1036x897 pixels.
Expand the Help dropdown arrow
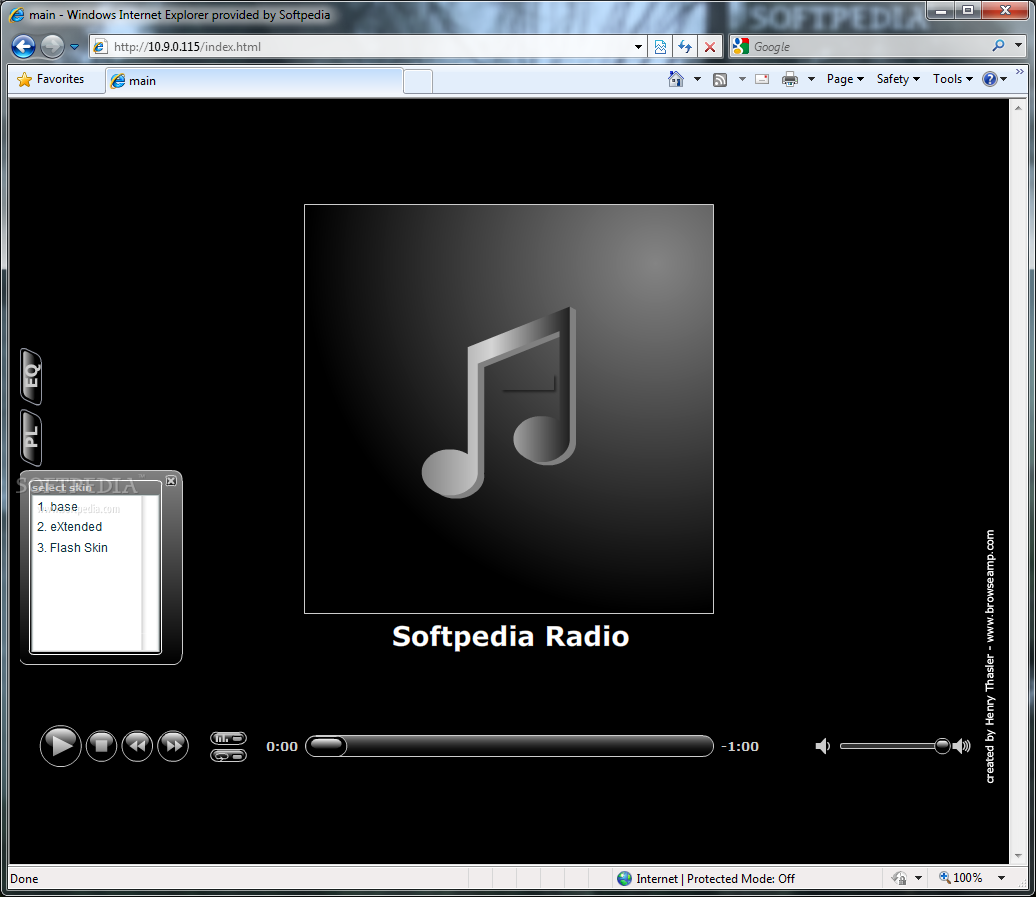(x=1004, y=79)
